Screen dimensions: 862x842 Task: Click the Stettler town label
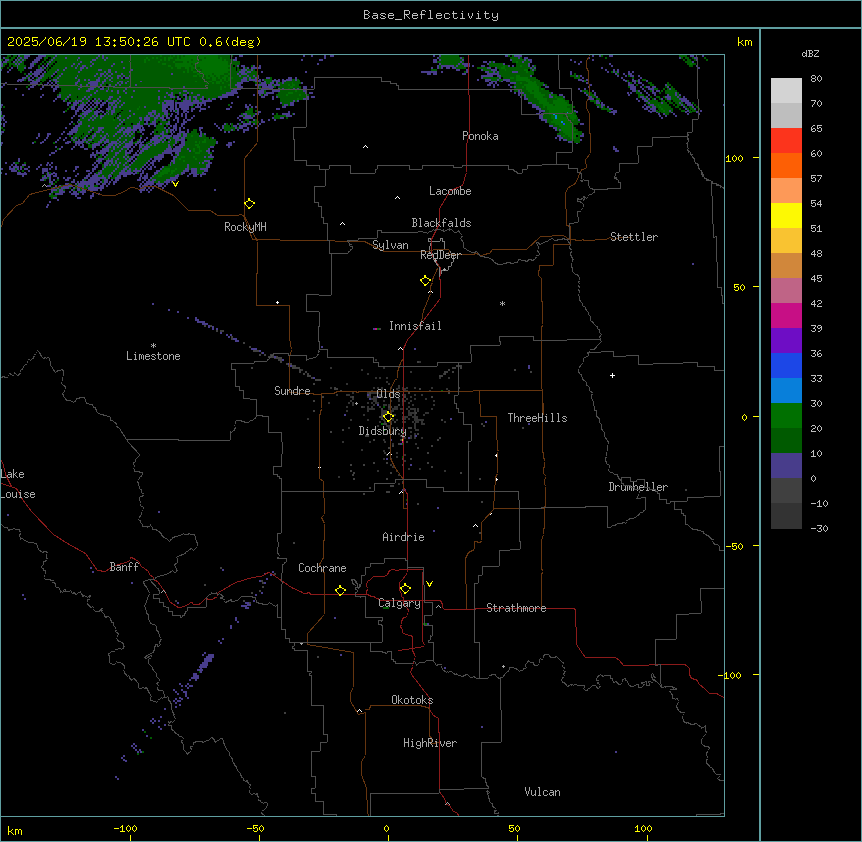pos(633,237)
